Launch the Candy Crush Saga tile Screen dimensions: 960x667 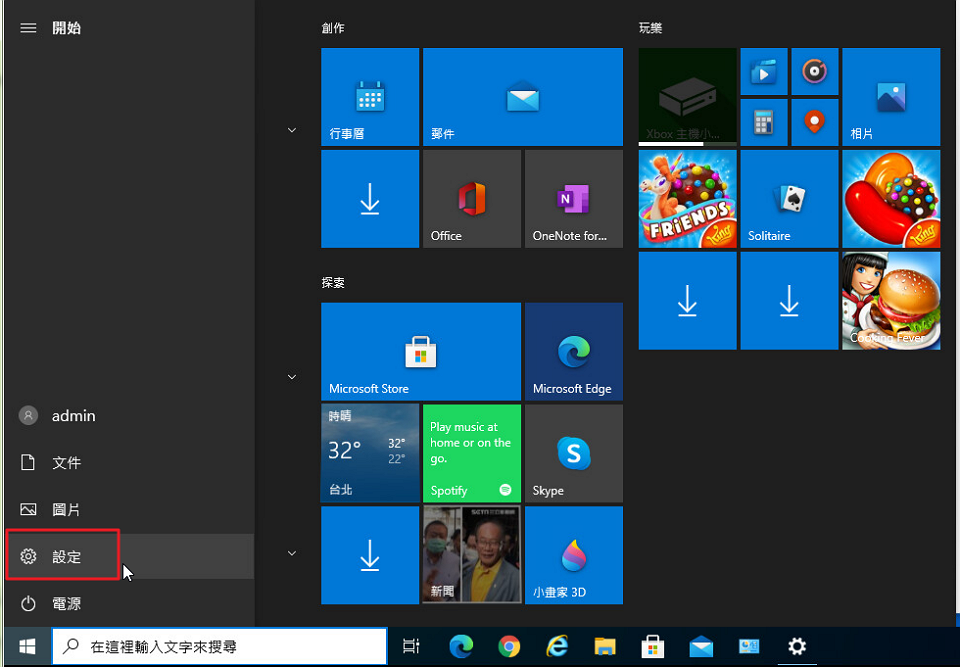click(891, 199)
